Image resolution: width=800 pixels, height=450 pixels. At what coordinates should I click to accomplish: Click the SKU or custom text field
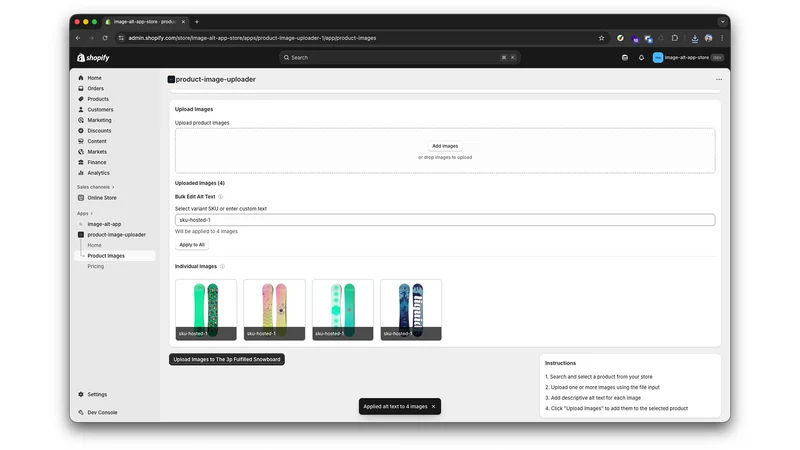click(x=445, y=220)
